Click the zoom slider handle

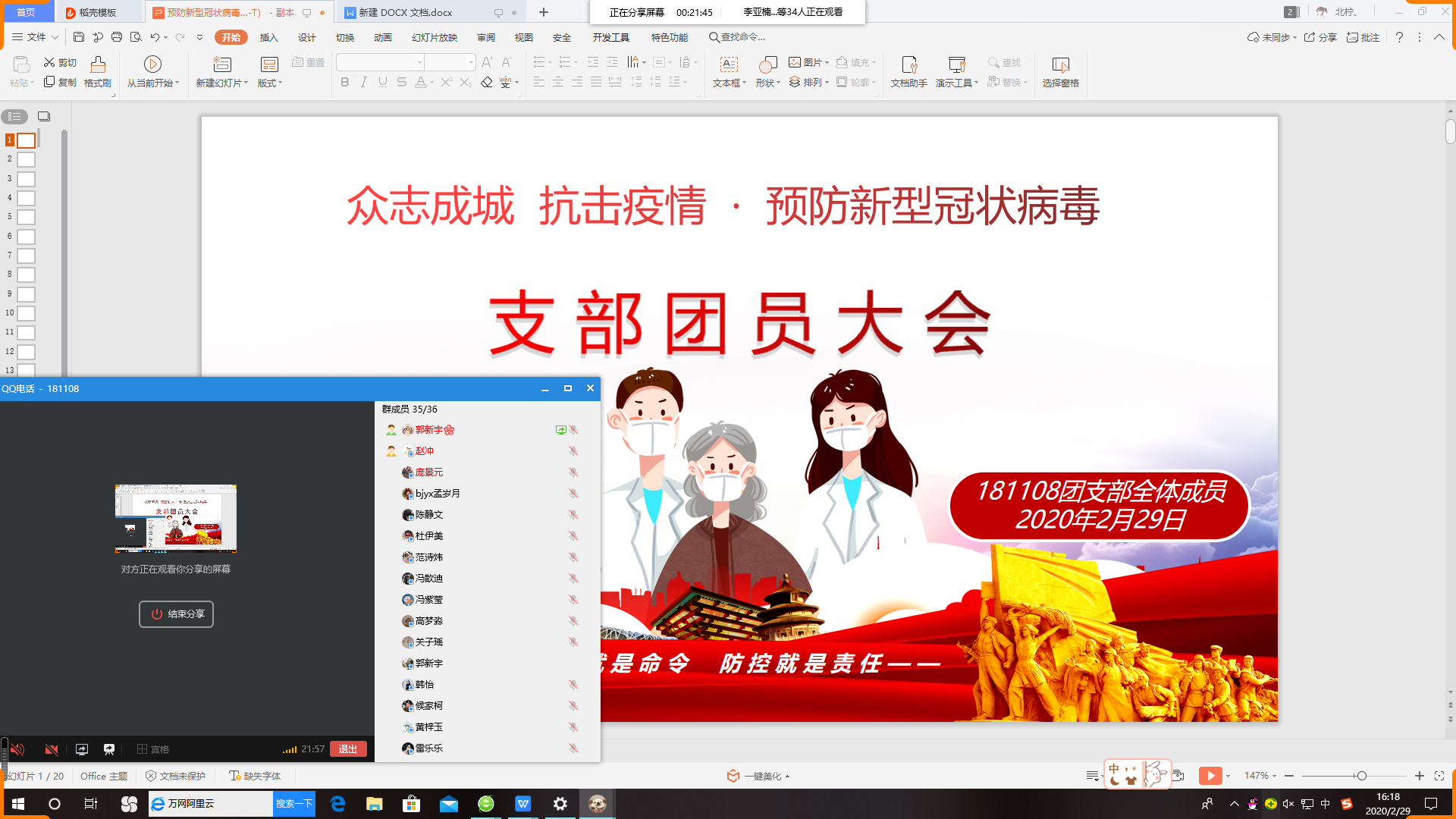coord(1362,776)
